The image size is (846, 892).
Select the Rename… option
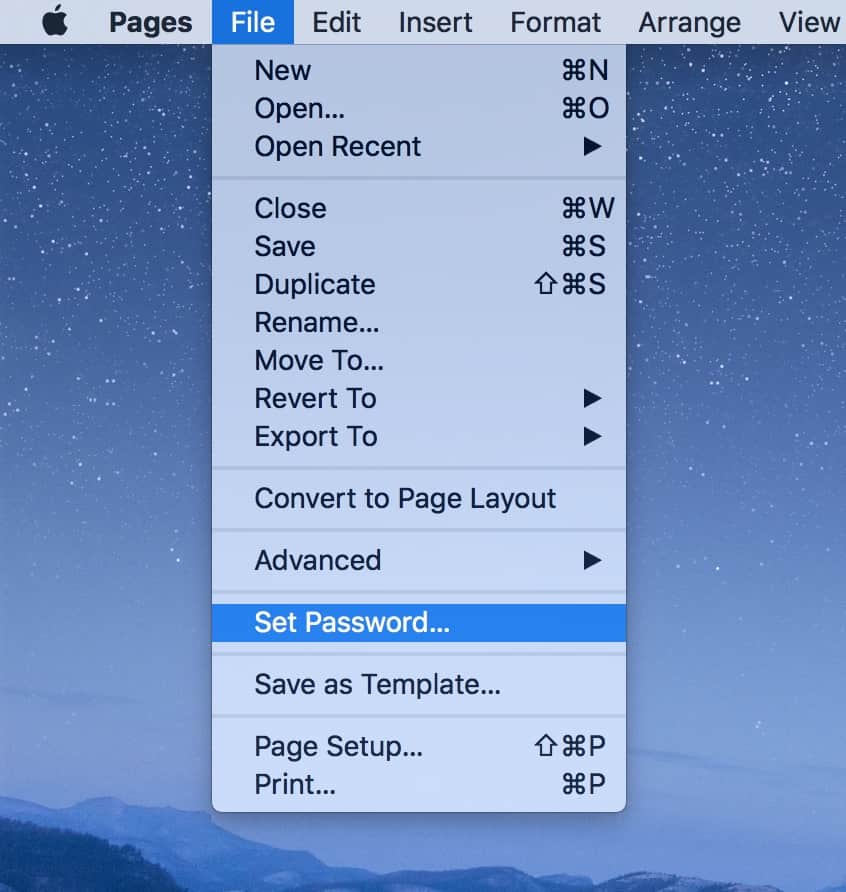coord(317,323)
